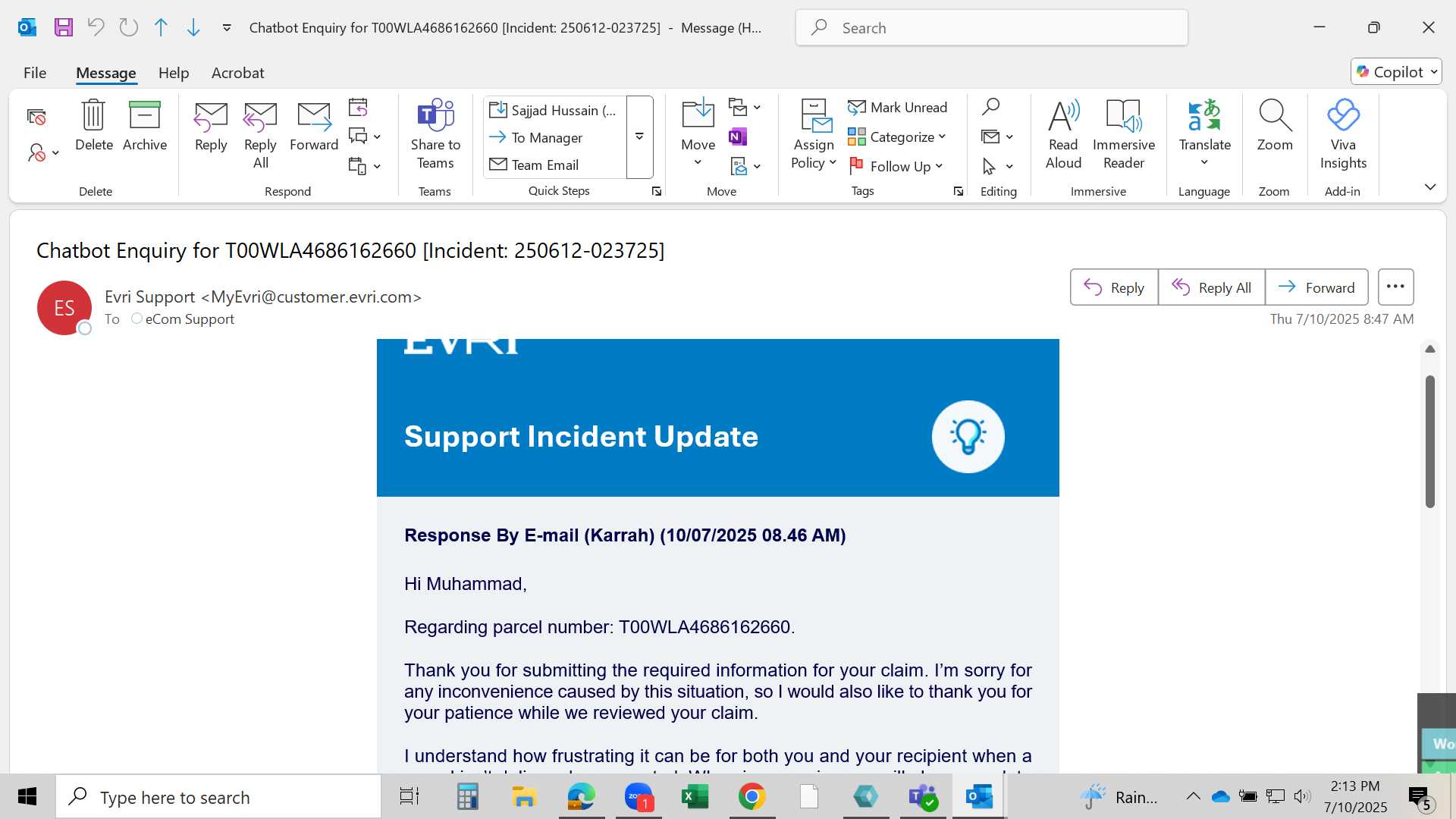Open the Zoom dialog
The height and width of the screenshot is (819, 1456).
pos(1275,126)
